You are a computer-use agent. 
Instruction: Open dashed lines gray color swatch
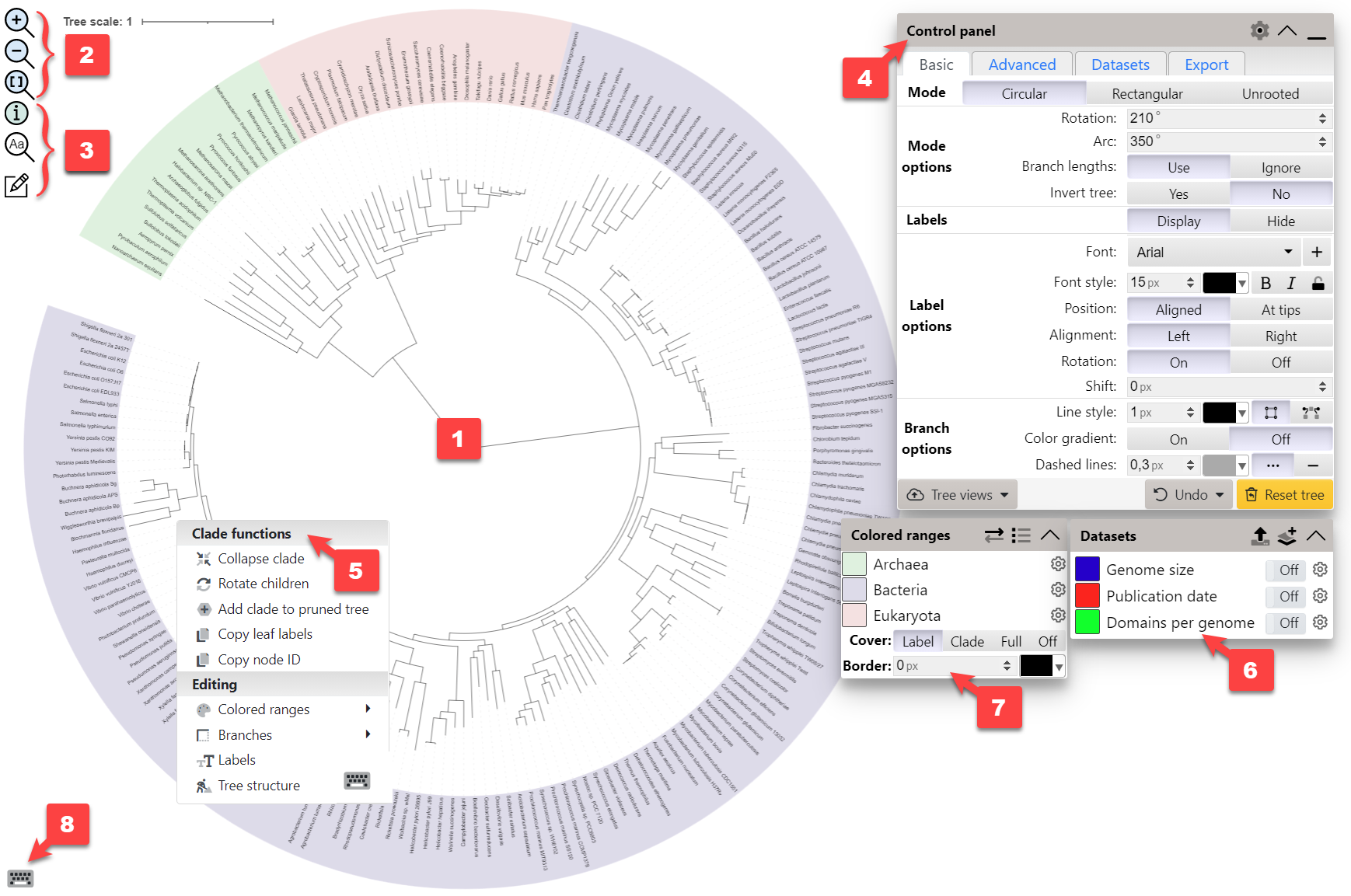point(1225,465)
